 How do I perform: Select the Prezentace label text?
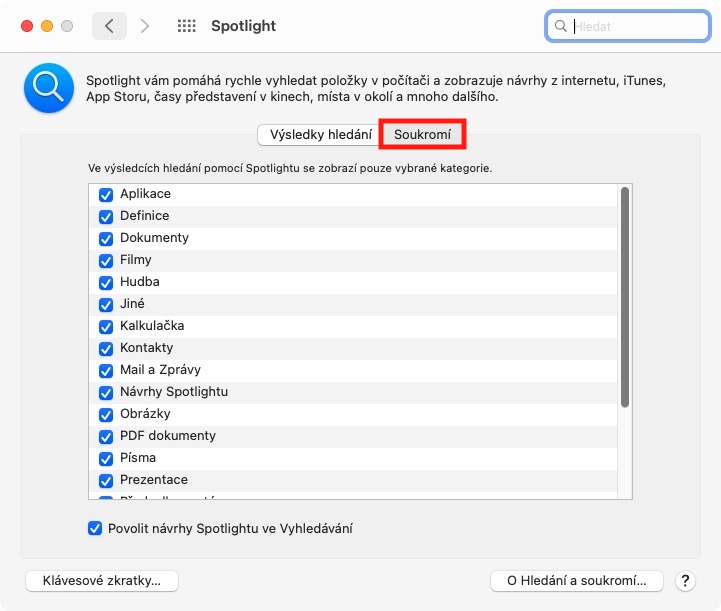click(154, 480)
